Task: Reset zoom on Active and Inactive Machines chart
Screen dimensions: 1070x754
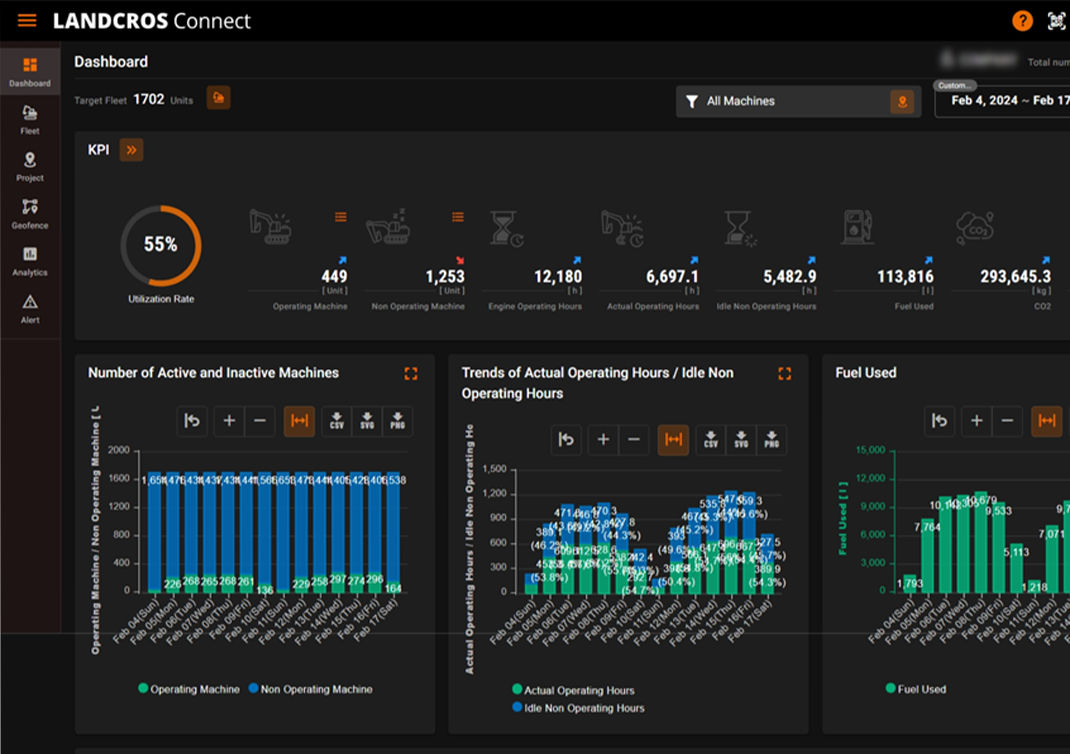Action: (x=192, y=420)
